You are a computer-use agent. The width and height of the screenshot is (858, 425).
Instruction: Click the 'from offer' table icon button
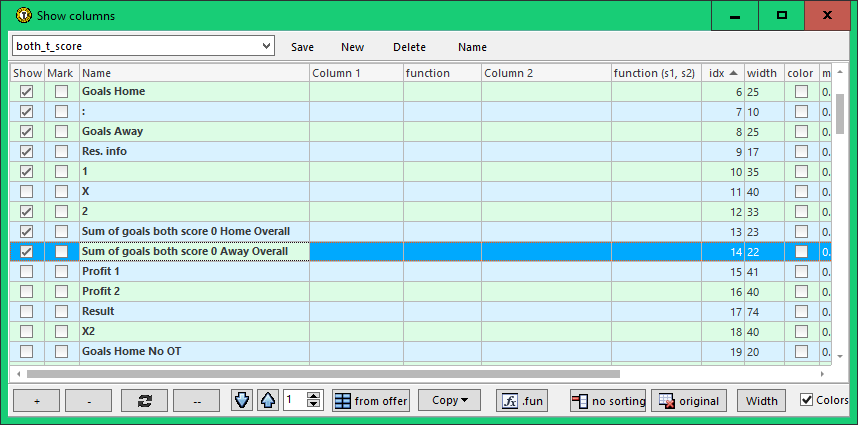tap(371, 401)
